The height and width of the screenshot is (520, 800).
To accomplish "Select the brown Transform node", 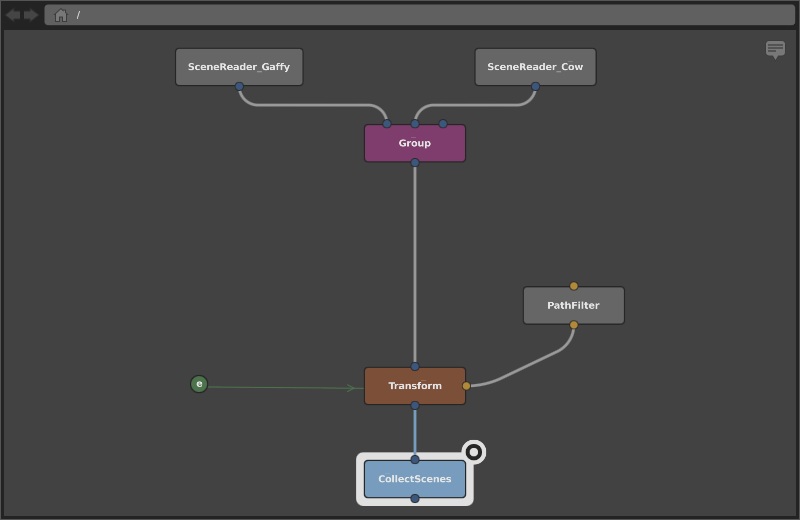I will pyautogui.click(x=414, y=386).
